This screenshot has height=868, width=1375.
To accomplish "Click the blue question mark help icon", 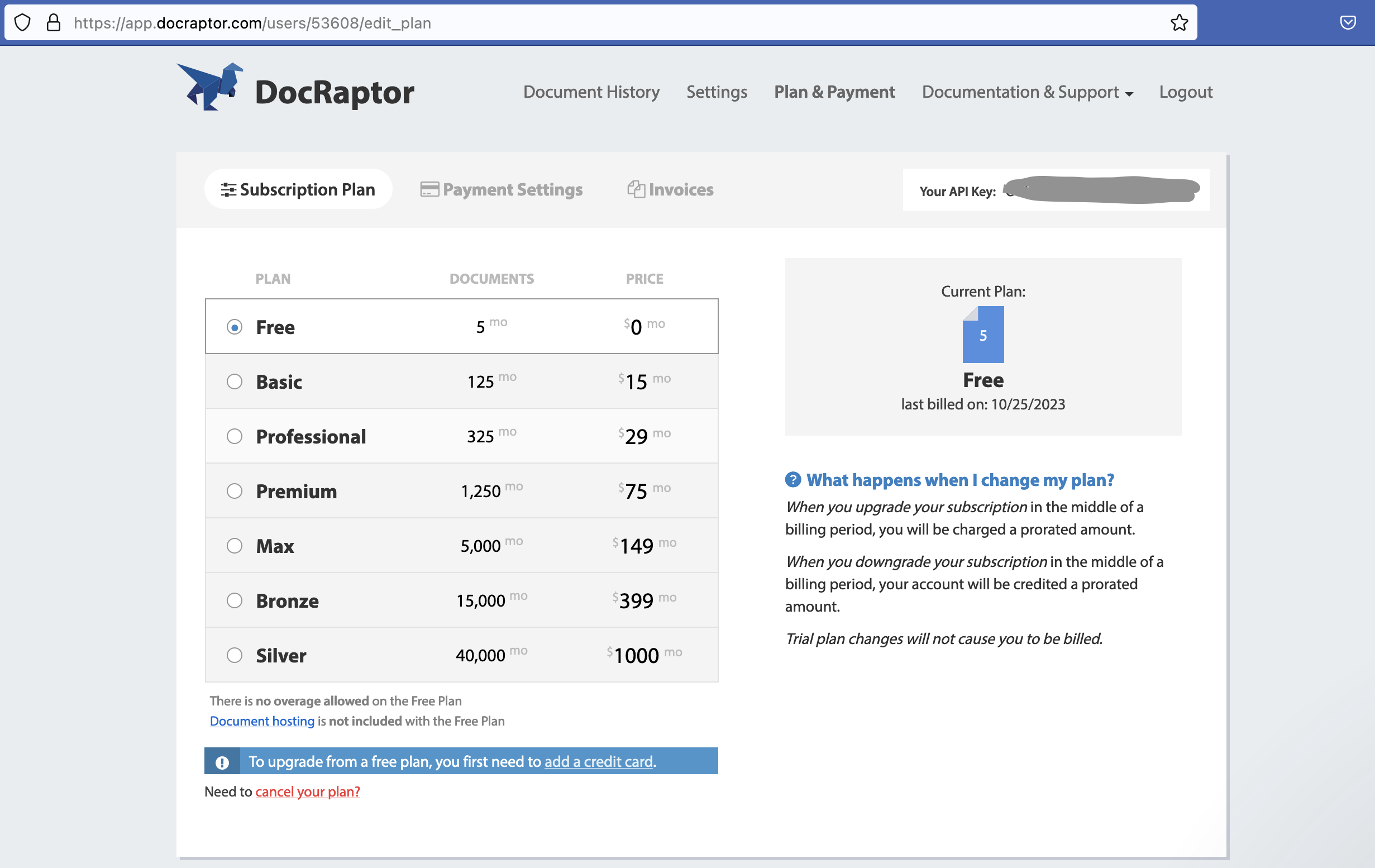I will (x=792, y=479).
